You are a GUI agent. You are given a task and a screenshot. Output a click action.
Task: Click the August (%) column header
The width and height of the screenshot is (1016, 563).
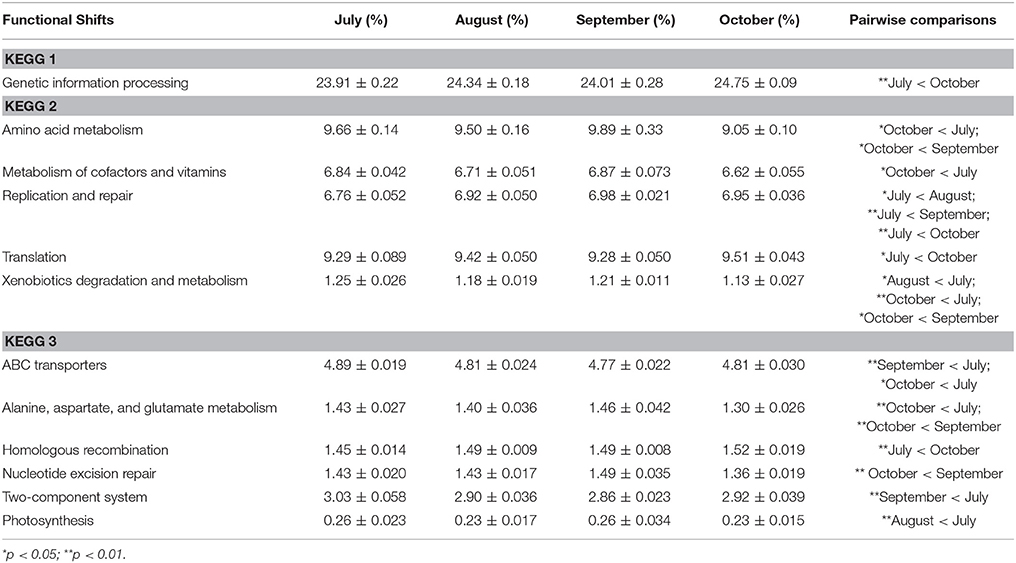pos(492,20)
